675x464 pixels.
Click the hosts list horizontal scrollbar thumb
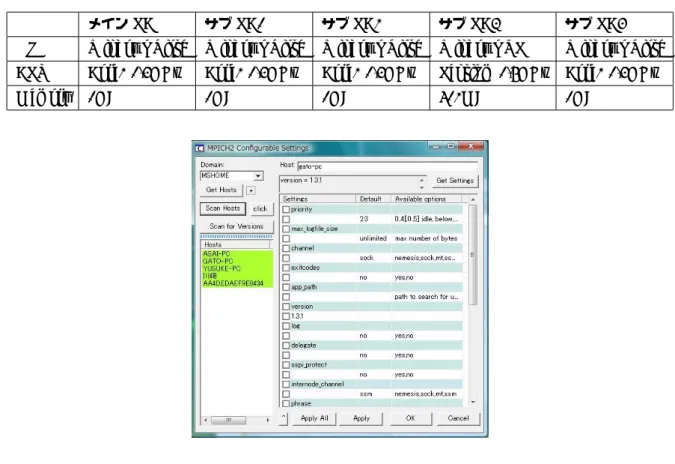click(x=229, y=420)
